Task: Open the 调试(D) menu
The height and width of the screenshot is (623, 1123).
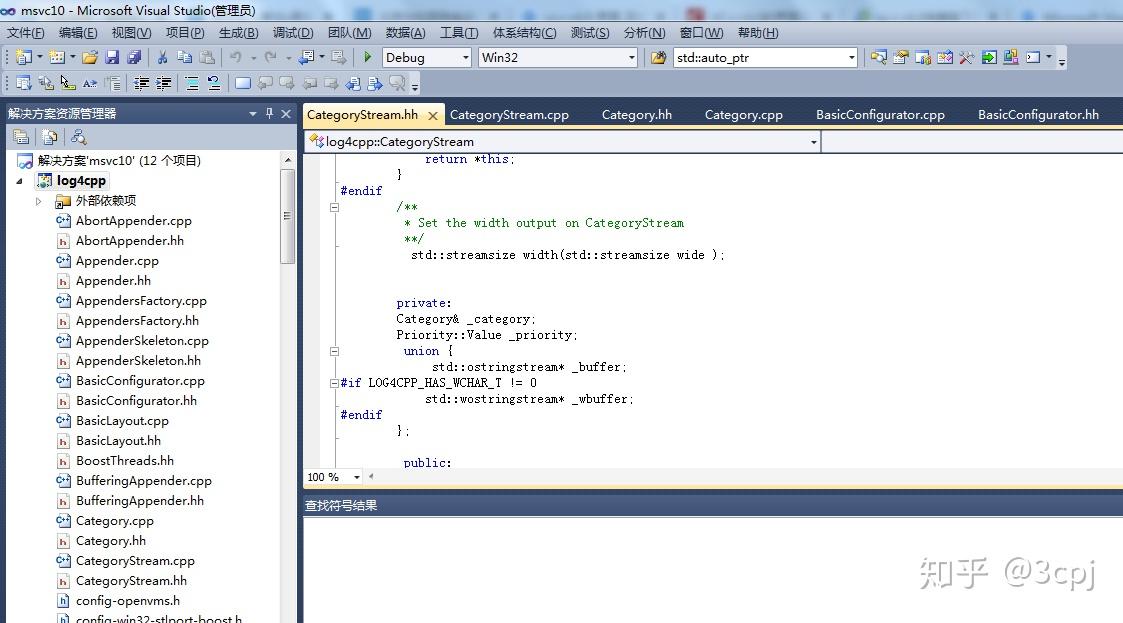Action: [292, 33]
